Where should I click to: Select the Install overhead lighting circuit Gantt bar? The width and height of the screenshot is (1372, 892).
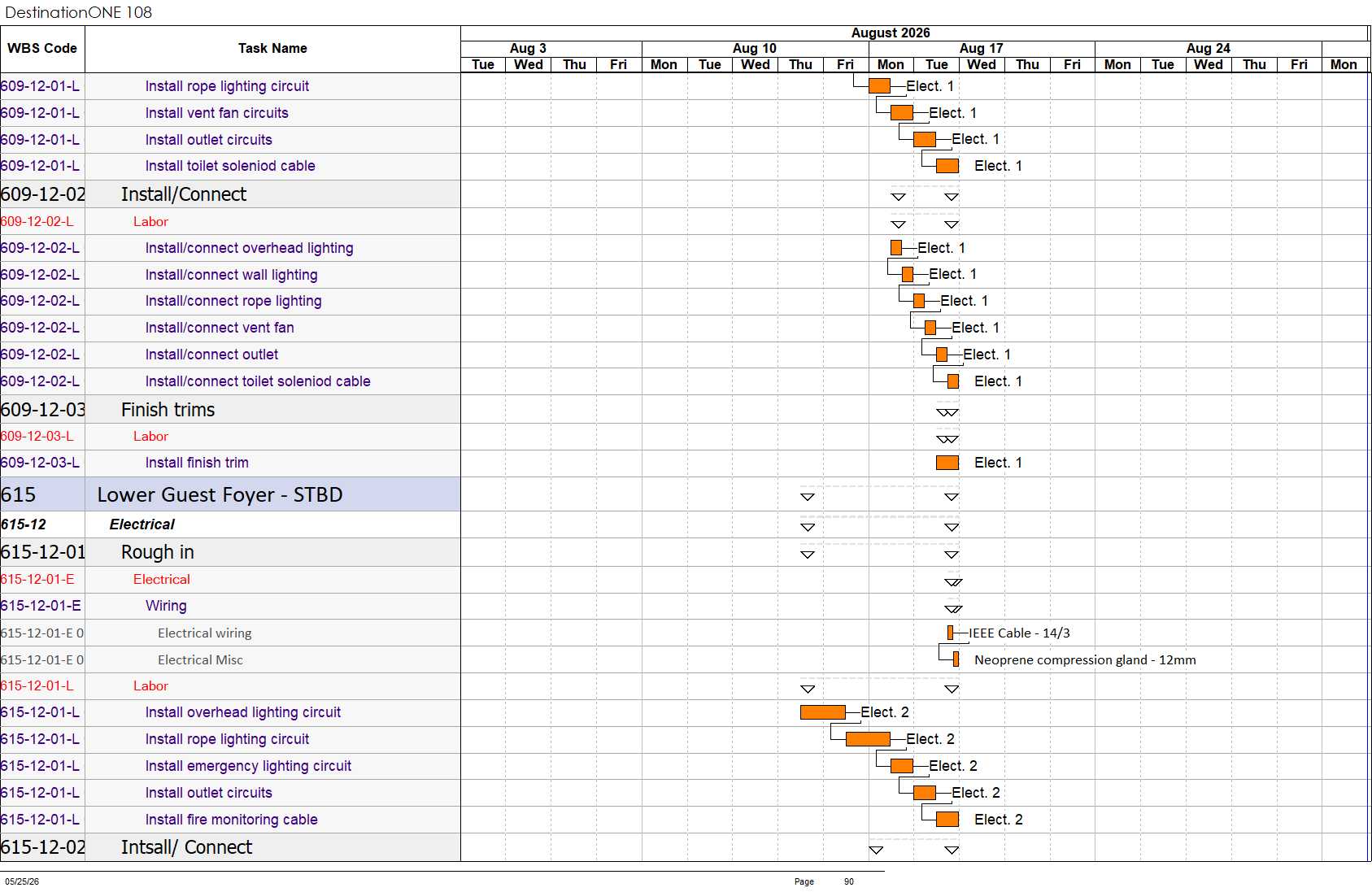[x=823, y=712]
